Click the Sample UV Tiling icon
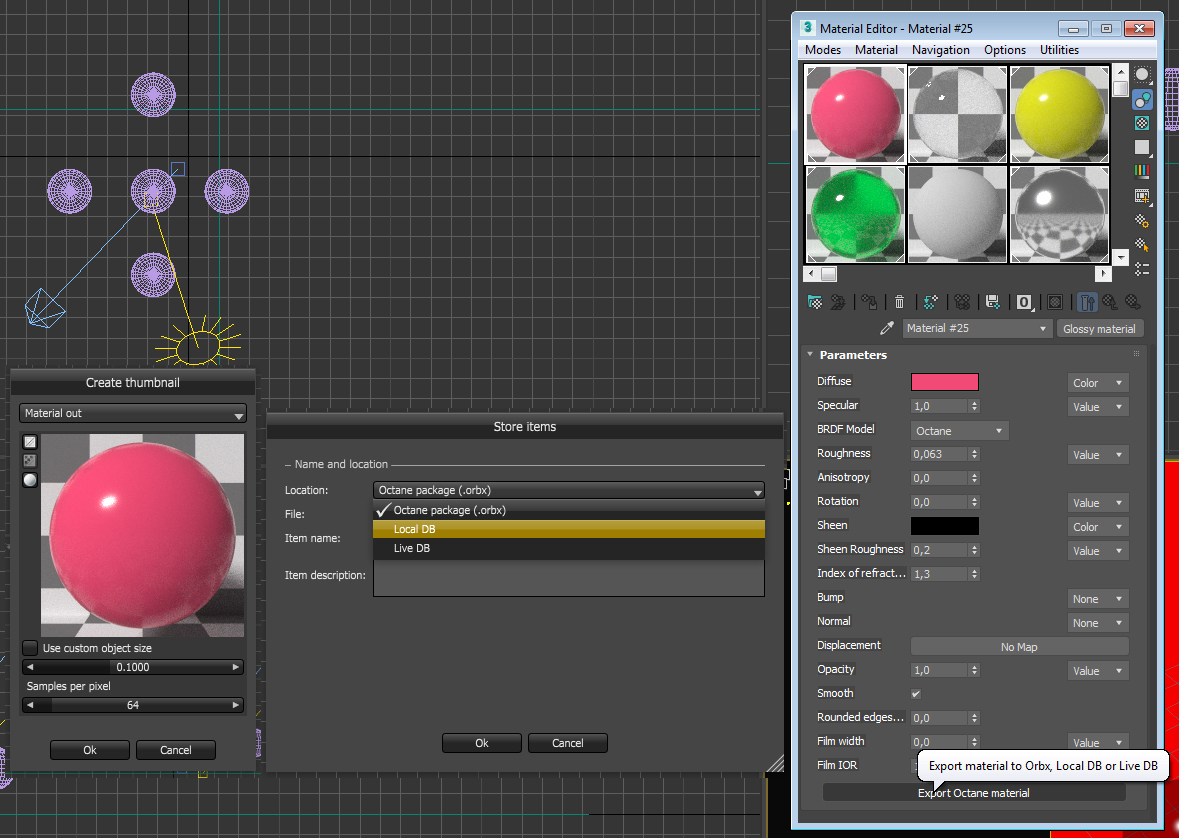 click(1142, 147)
